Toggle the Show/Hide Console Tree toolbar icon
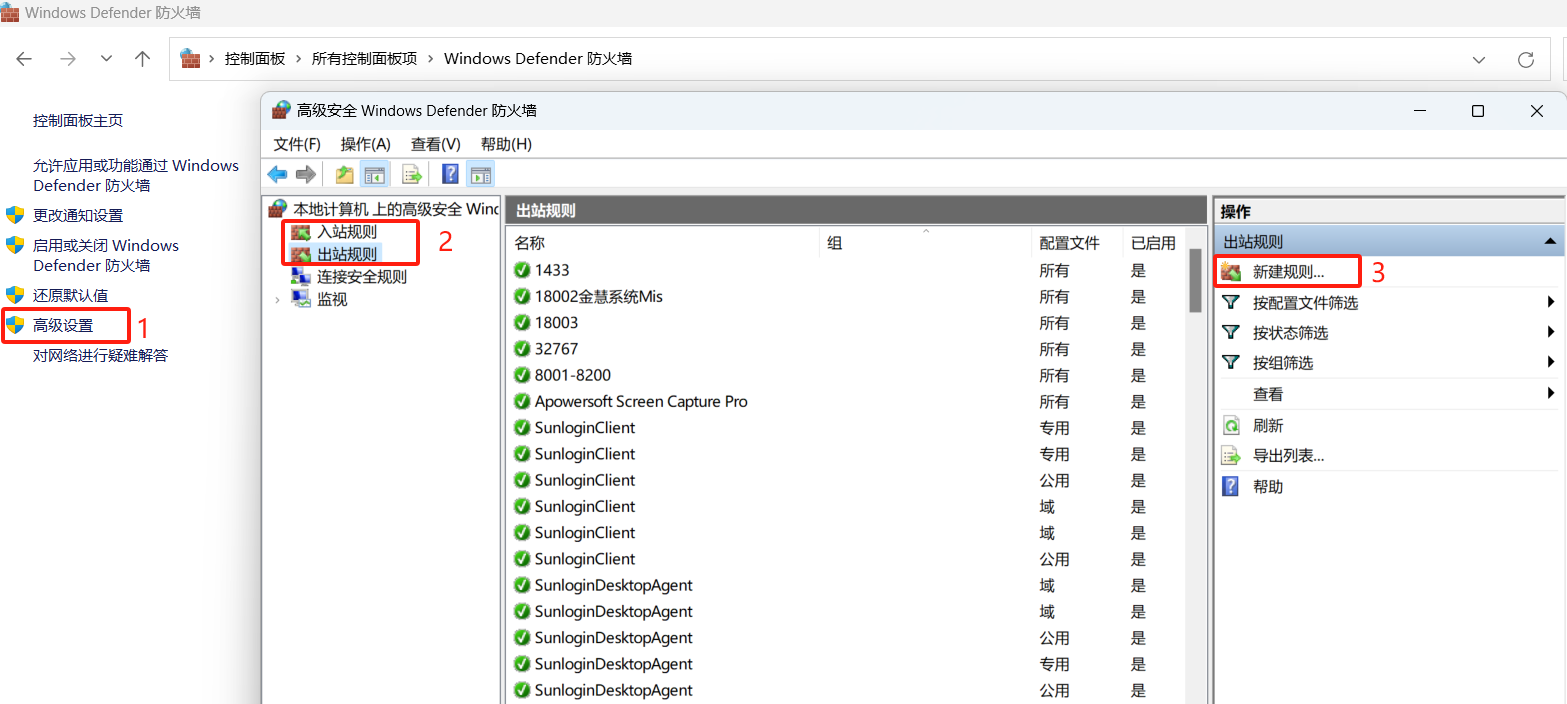Viewport: 1567px width, 704px height. point(375,175)
